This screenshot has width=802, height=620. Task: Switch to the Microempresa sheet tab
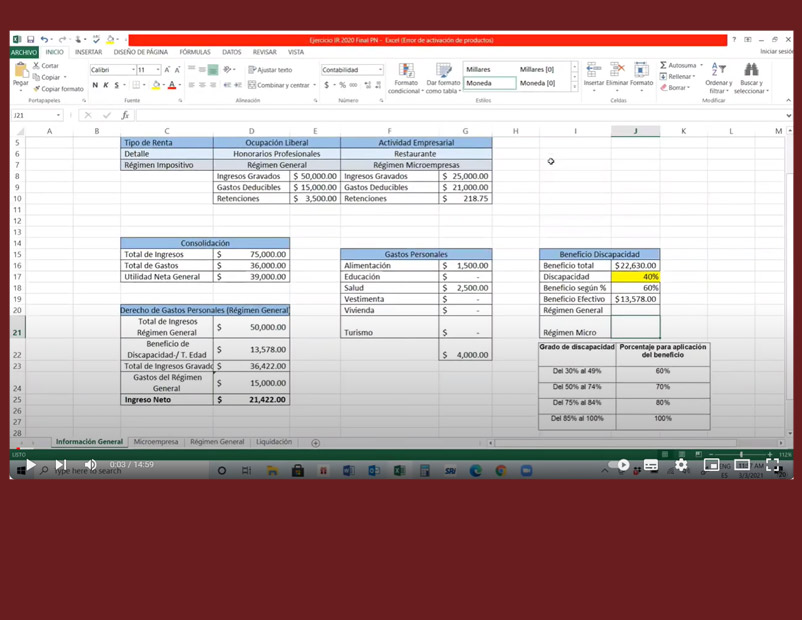pyautogui.click(x=156, y=442)
